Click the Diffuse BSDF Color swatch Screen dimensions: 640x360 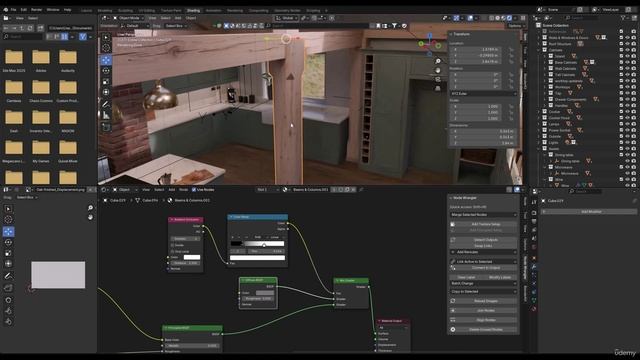click(264, 293)
